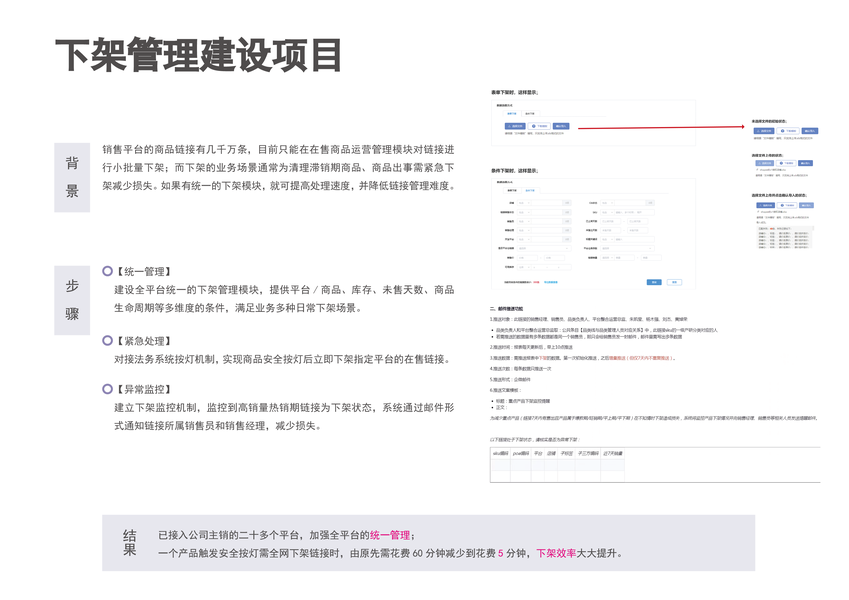Click the 平台 table header cell

538,454
